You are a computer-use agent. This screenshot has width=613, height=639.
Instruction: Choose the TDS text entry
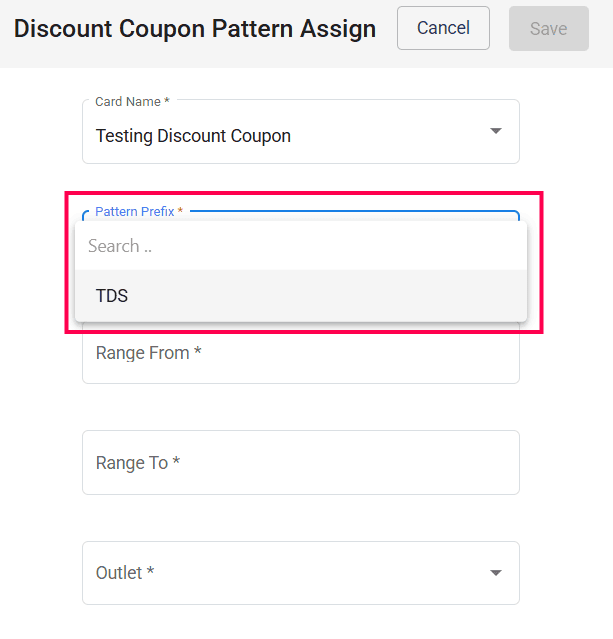[x=112, y=296]
